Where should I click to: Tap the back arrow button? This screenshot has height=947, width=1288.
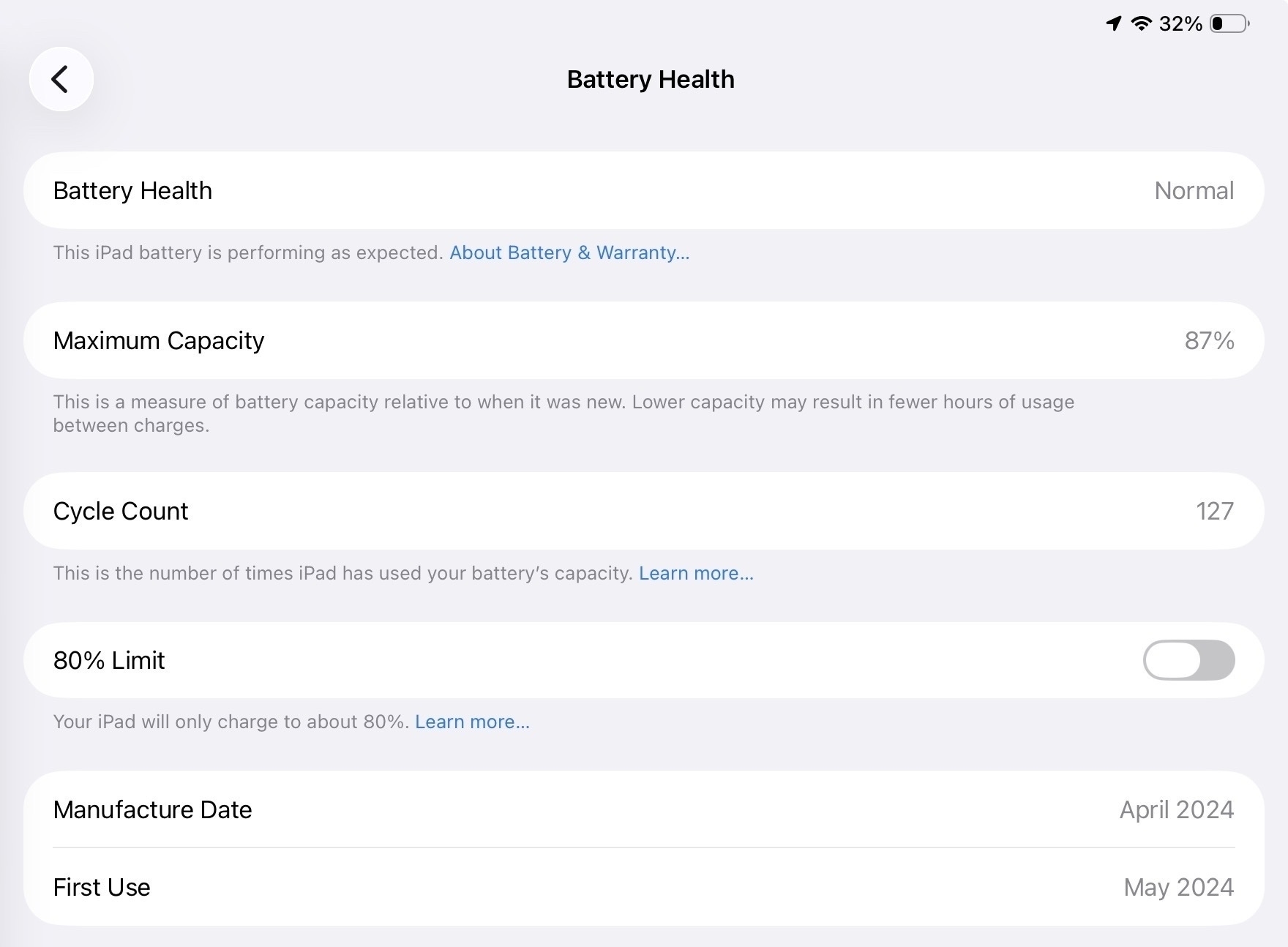tap(61, 79)
